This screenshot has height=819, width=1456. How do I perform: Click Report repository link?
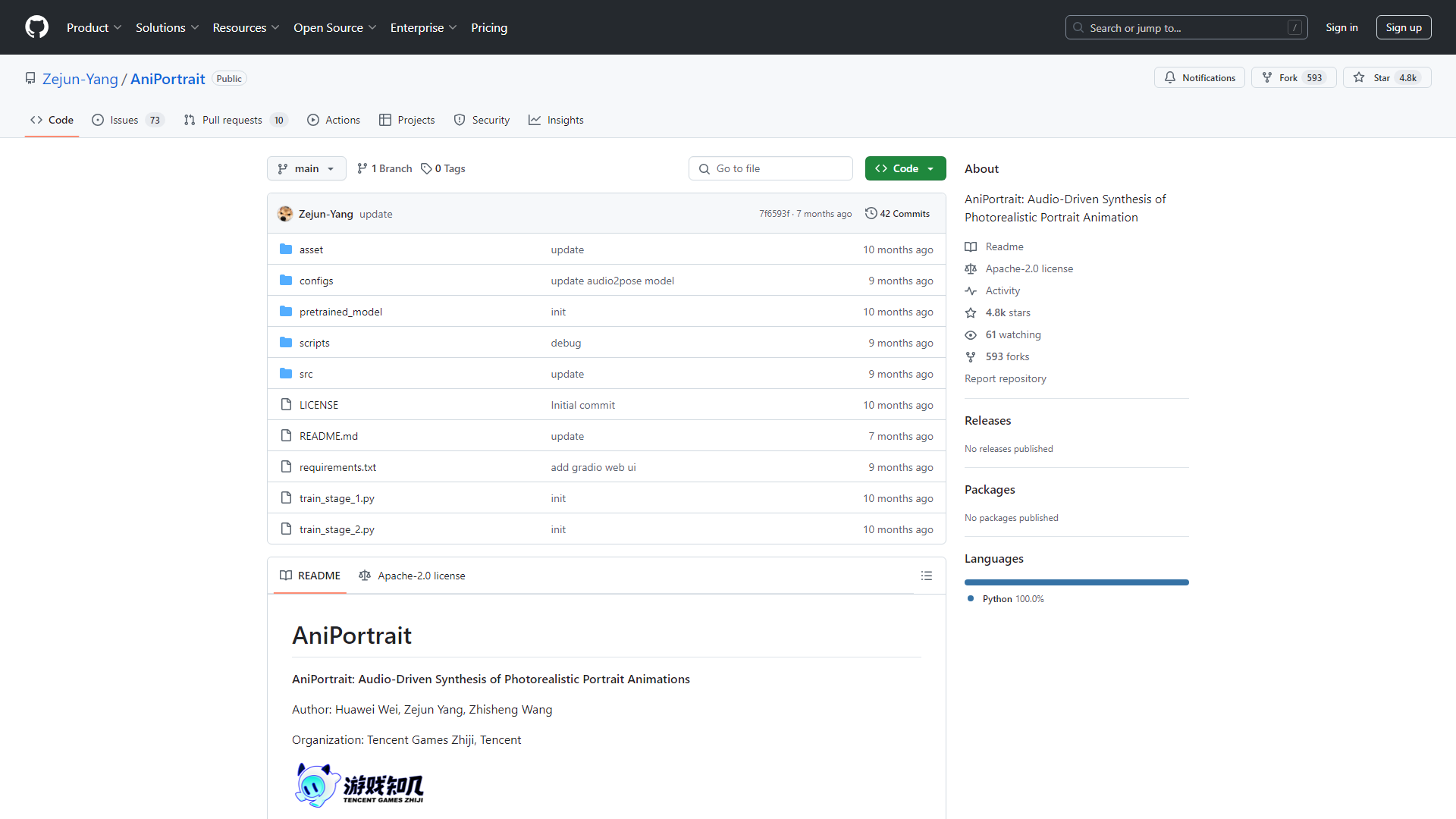click(1006, 378)
